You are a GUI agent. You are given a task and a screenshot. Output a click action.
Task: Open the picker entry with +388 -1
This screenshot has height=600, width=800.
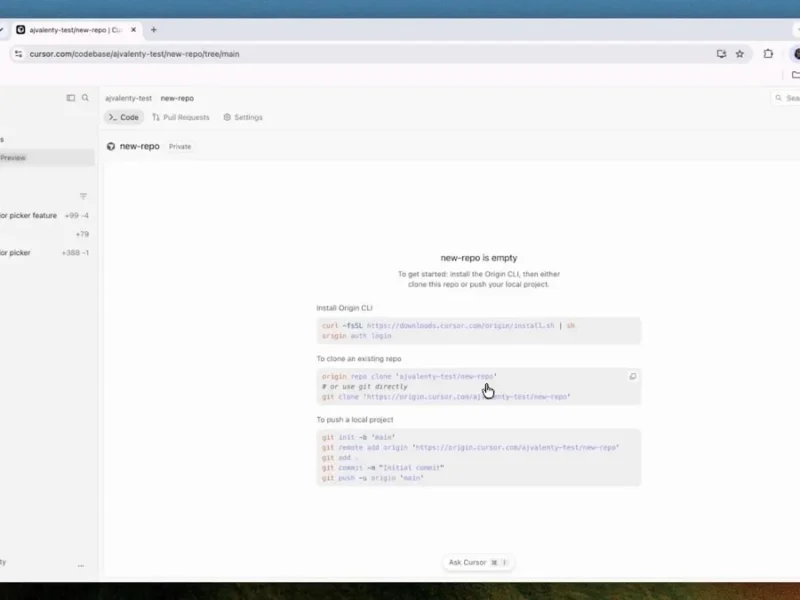pyautogui.click(x=44, y=253)
